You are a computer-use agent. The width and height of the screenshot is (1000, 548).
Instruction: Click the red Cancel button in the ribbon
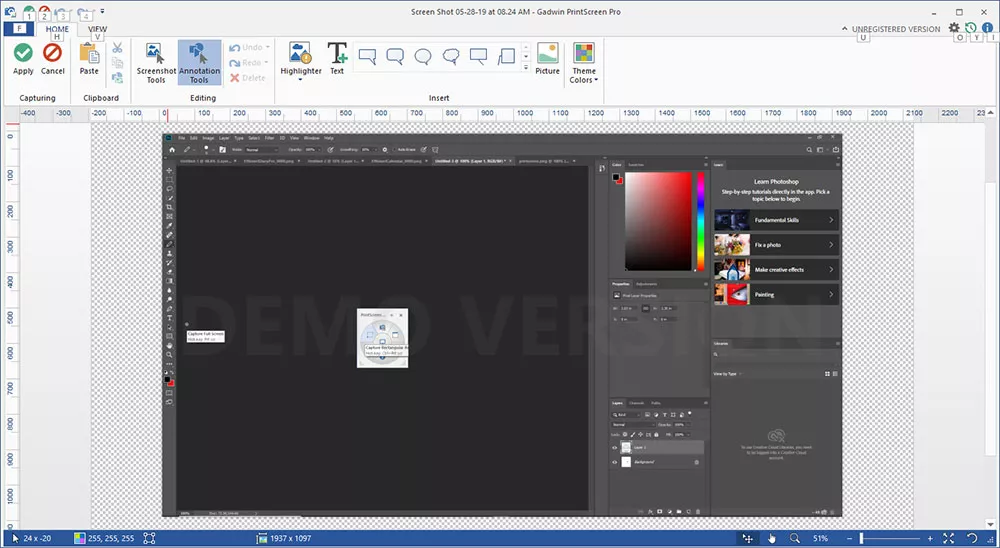[52, 59]
